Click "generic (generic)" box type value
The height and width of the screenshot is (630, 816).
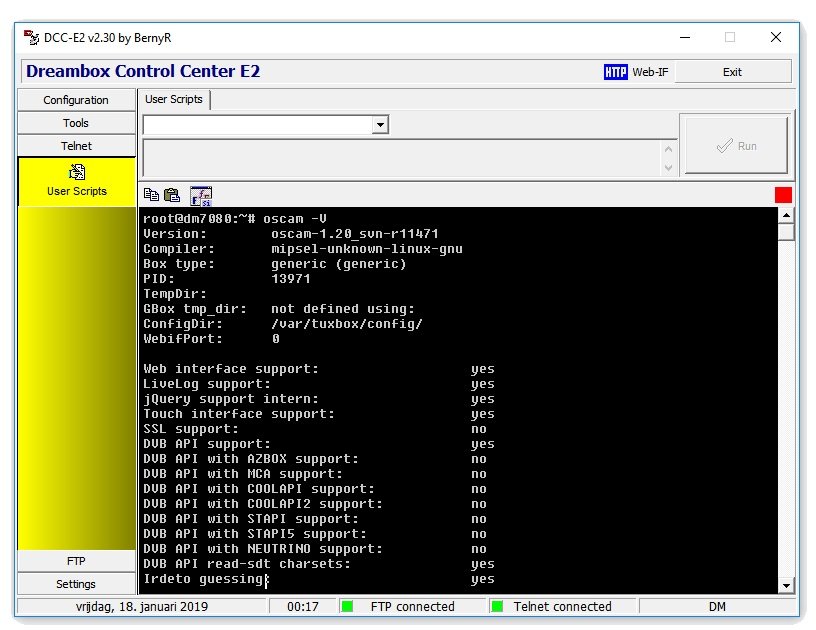(x=339, y=264)
